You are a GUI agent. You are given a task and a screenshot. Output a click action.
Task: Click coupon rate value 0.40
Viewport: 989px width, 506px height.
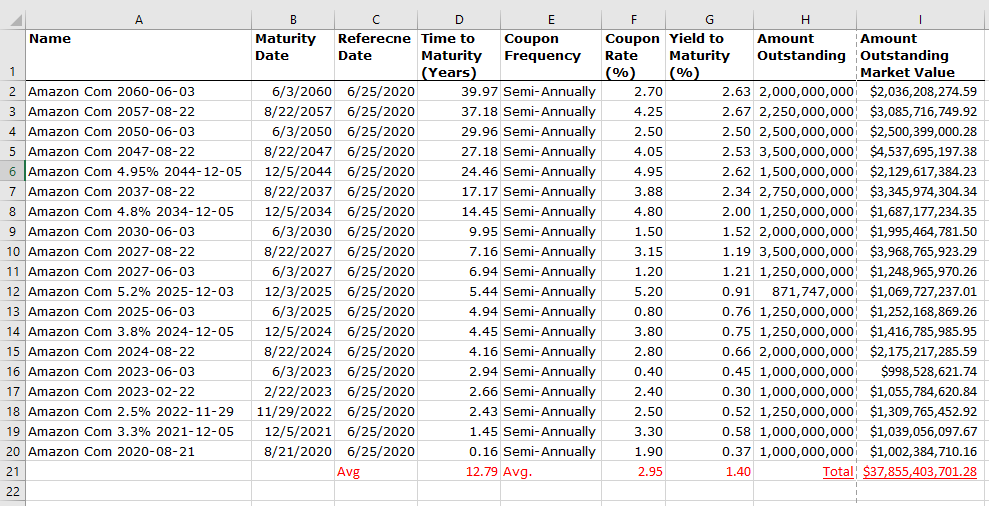634,372
